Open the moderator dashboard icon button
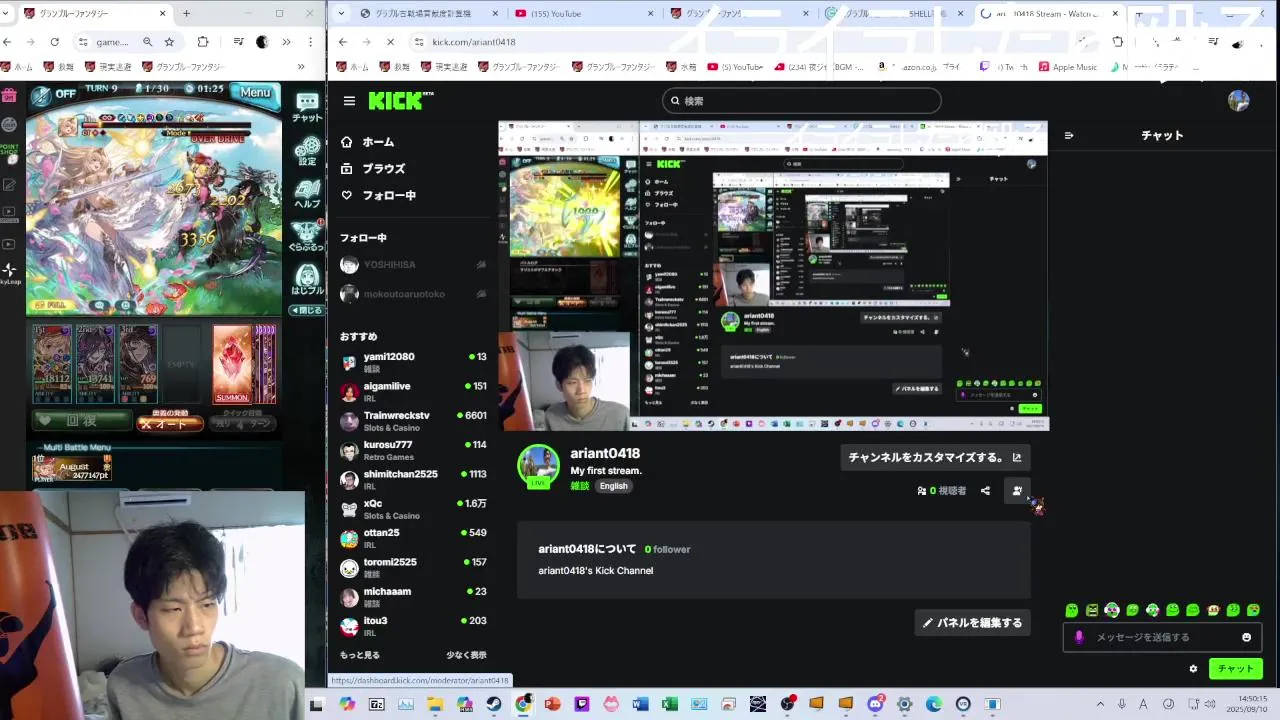This screenshot has width=1280, height=720. click(1017, 491)
